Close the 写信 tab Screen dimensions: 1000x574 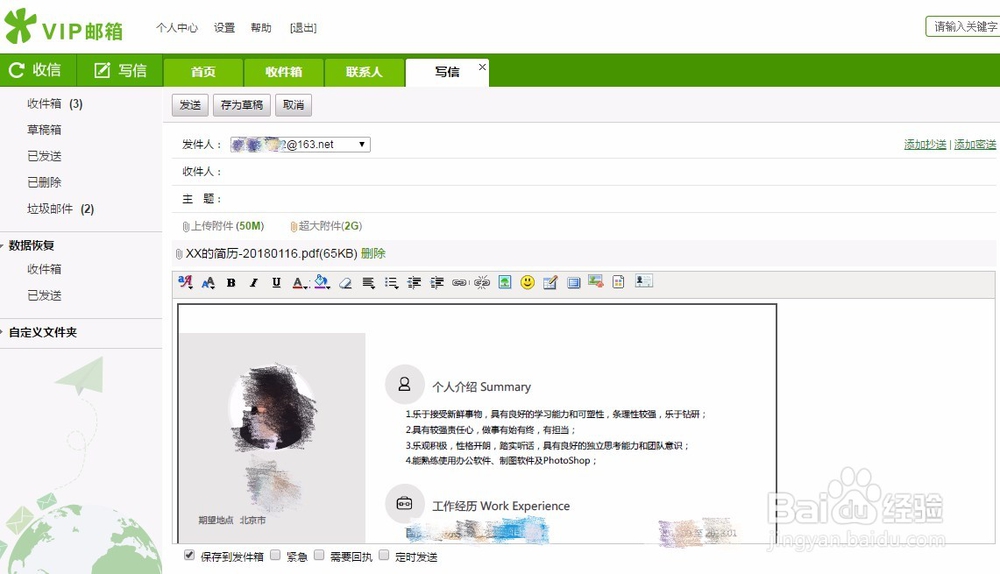482,66
